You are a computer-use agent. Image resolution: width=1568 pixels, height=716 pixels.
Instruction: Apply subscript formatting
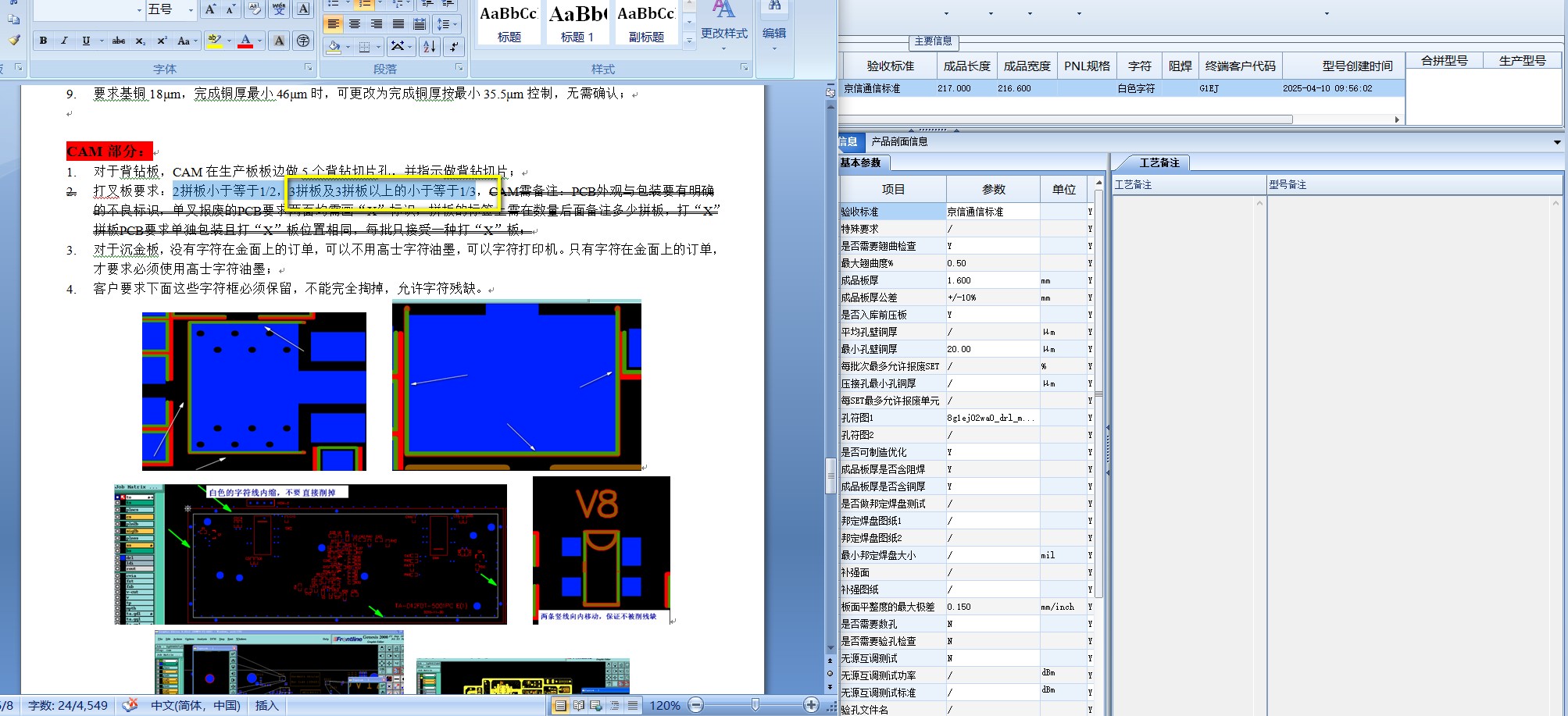(x=140, y=41)
